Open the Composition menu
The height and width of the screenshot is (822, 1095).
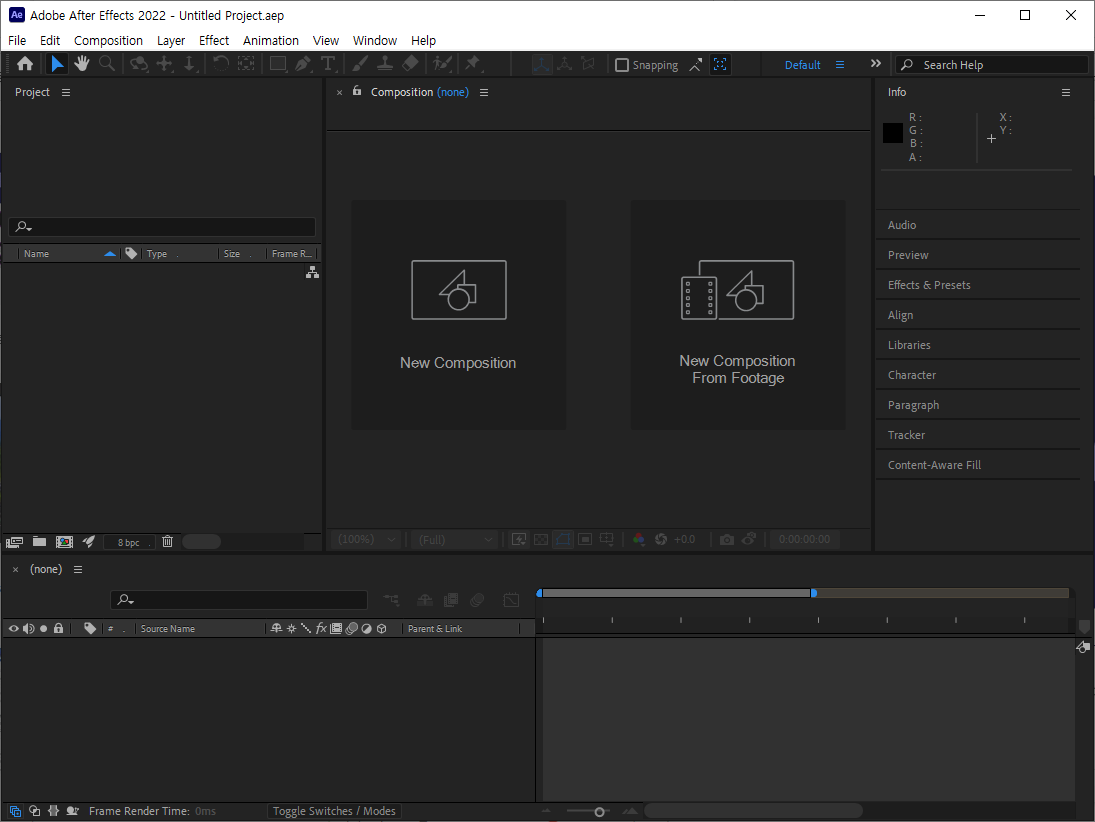tap(108, 41)
